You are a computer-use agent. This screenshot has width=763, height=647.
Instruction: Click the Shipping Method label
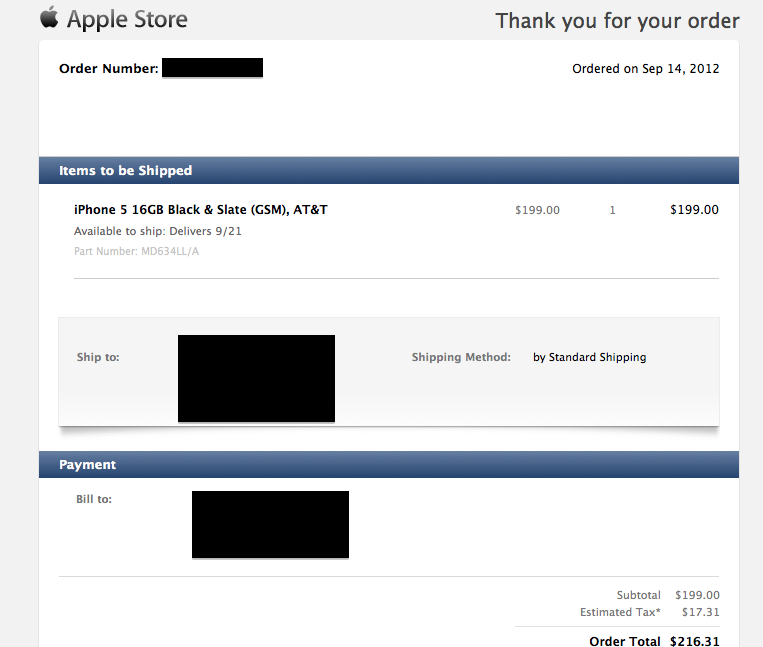click(461, 357)
